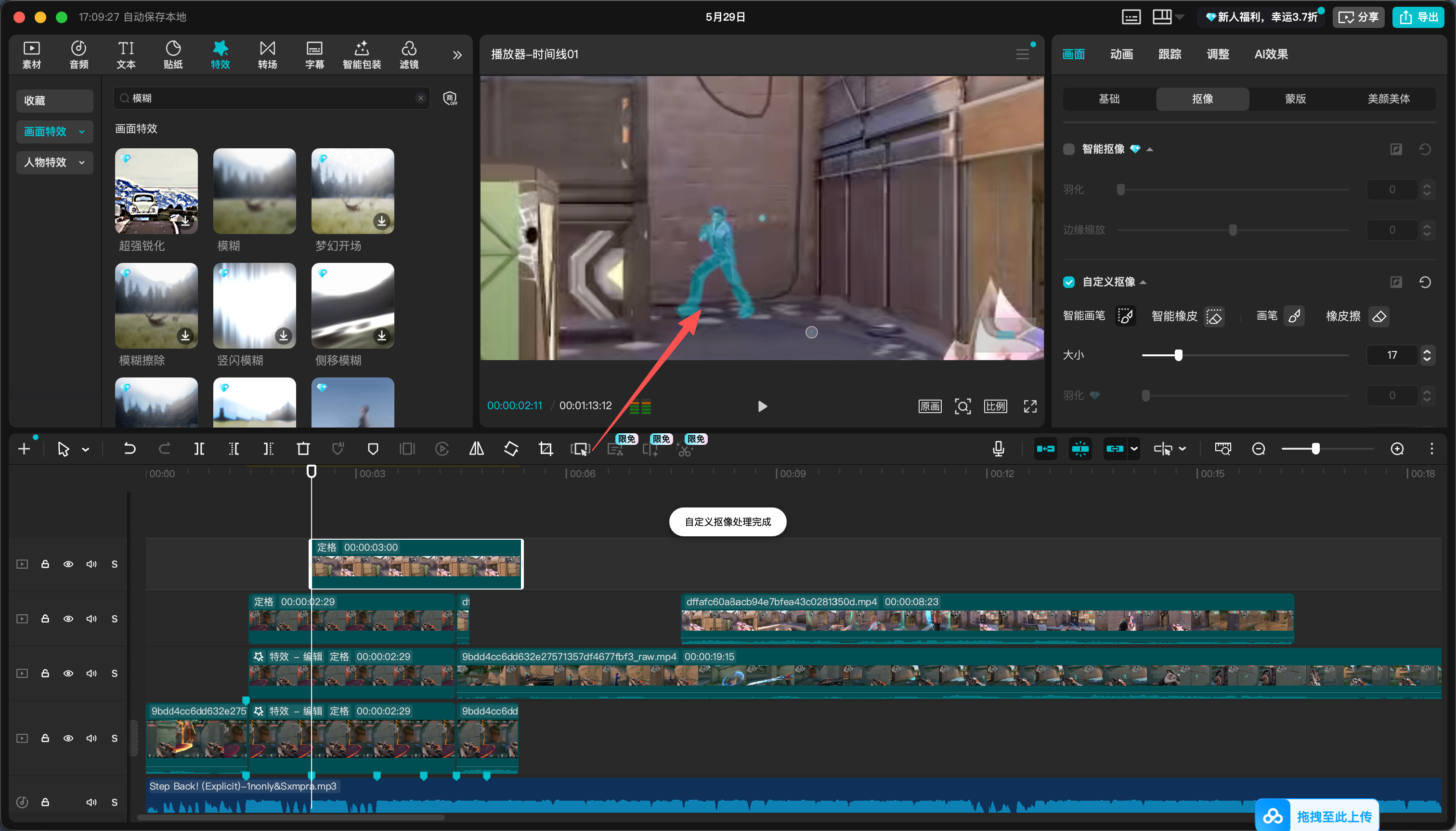Select the 蒙版 sub-tab
The image size is (1456, 831).
(1295, 99)
